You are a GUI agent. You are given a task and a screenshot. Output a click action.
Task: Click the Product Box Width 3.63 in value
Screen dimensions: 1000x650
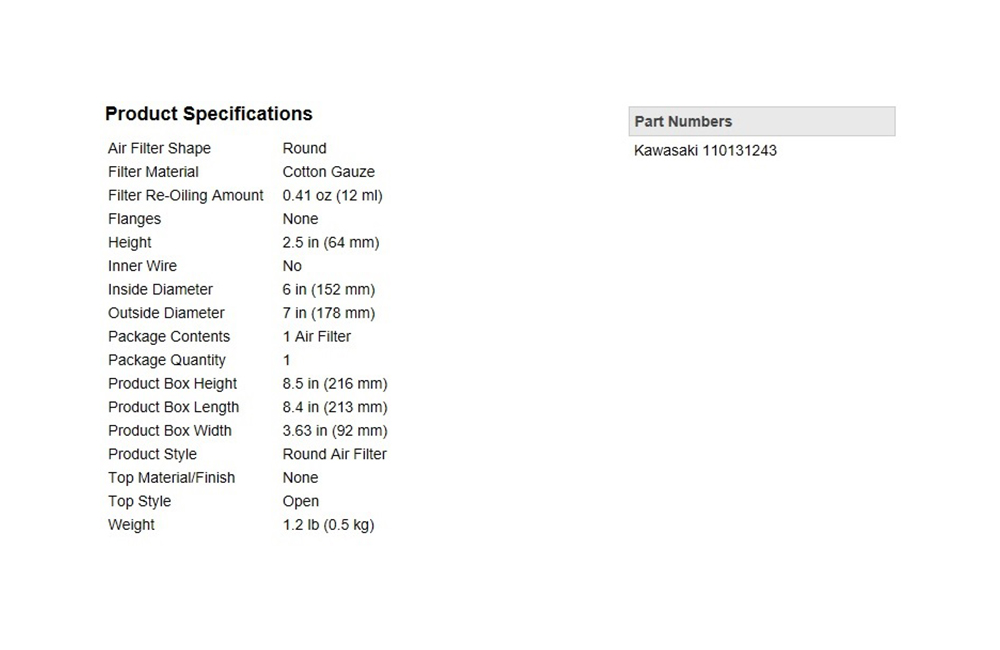[x=335, y=431]
